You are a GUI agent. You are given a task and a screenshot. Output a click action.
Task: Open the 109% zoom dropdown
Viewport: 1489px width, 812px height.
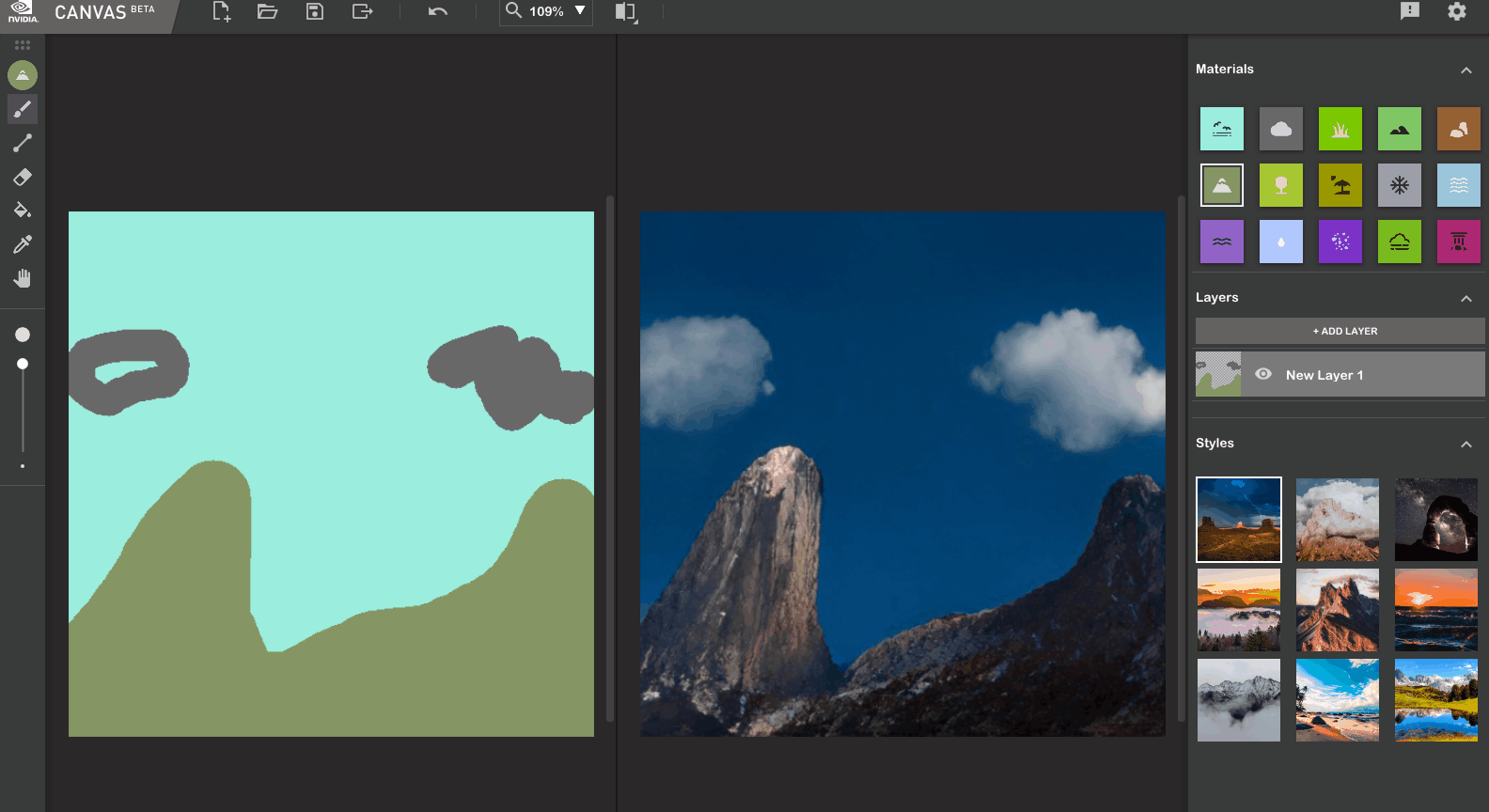click(x=580, y=11)
